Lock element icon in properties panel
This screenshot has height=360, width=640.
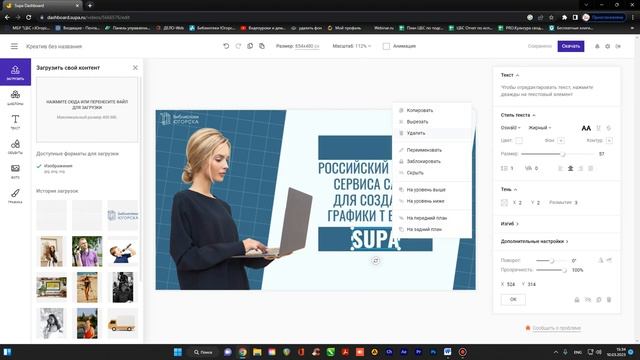(577, 300)
